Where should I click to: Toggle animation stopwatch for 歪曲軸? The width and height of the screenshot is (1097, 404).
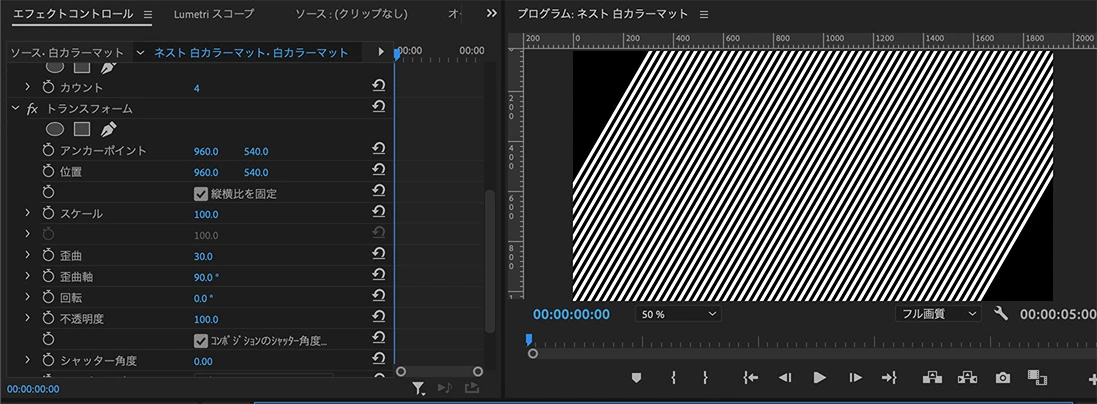click(x=48, y=277)
